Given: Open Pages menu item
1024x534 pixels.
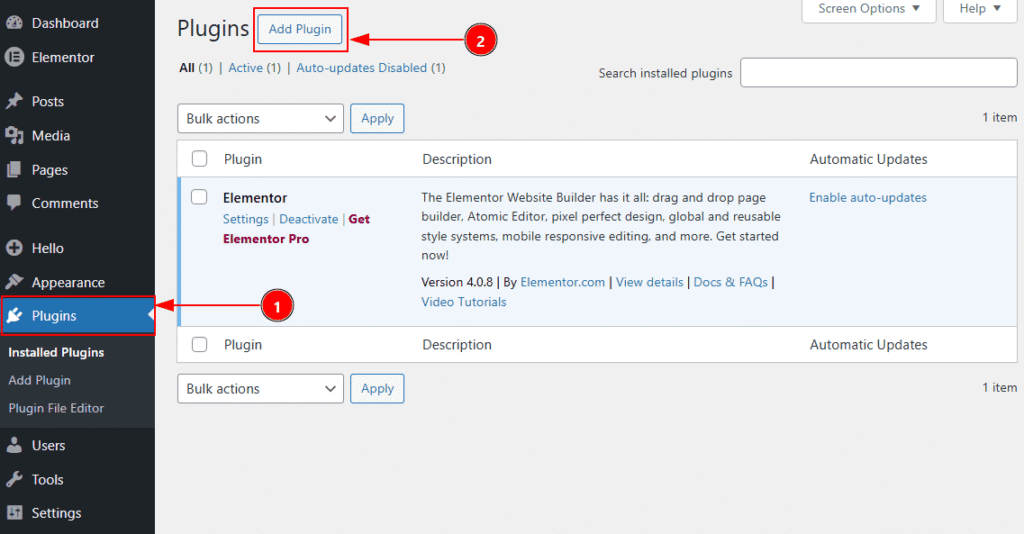Looking at the screenshot, I should pyautogui.click(x=50, y=170).
